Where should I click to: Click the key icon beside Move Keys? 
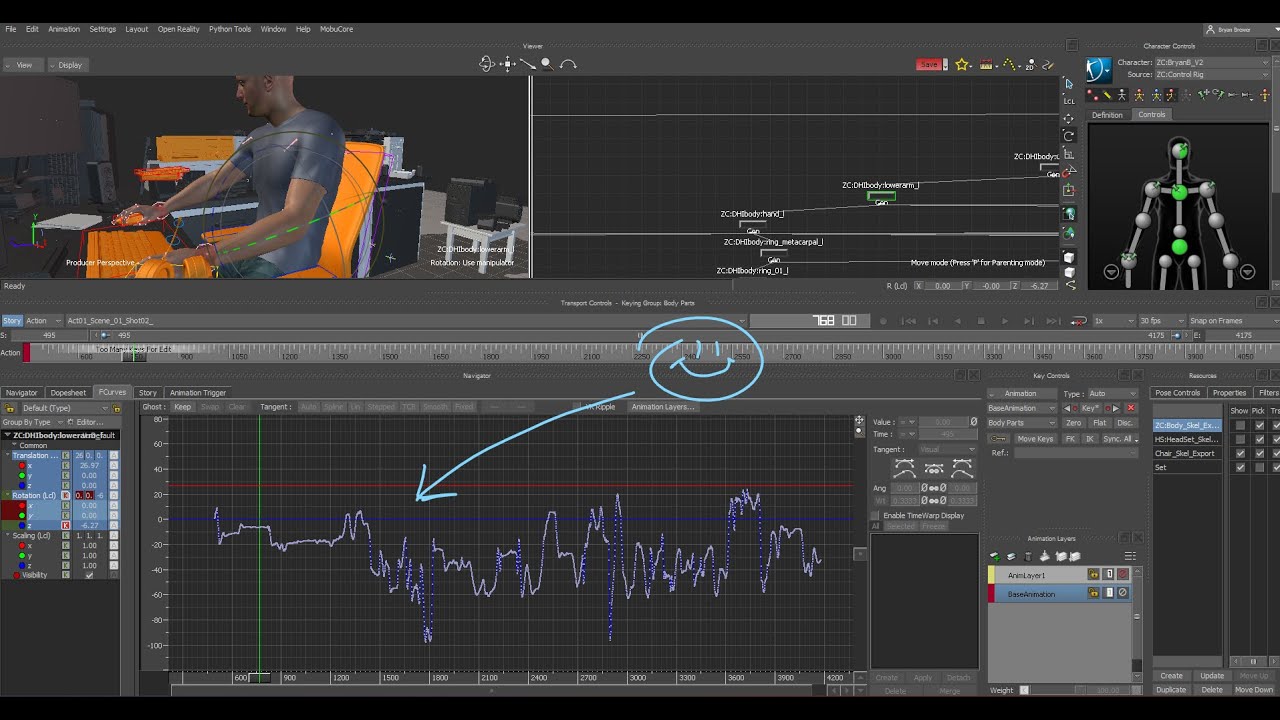coord(997,439)
